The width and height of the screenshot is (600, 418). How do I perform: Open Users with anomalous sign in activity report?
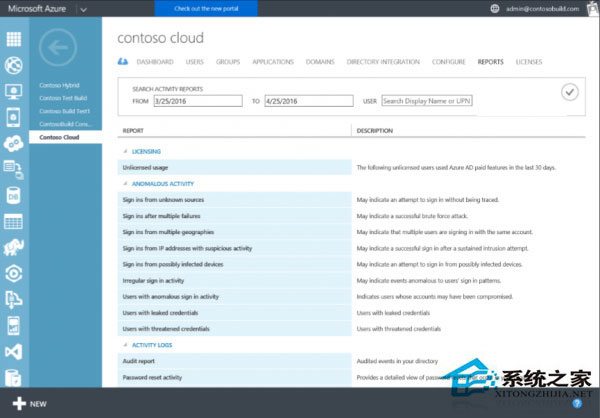pos(234,297)
